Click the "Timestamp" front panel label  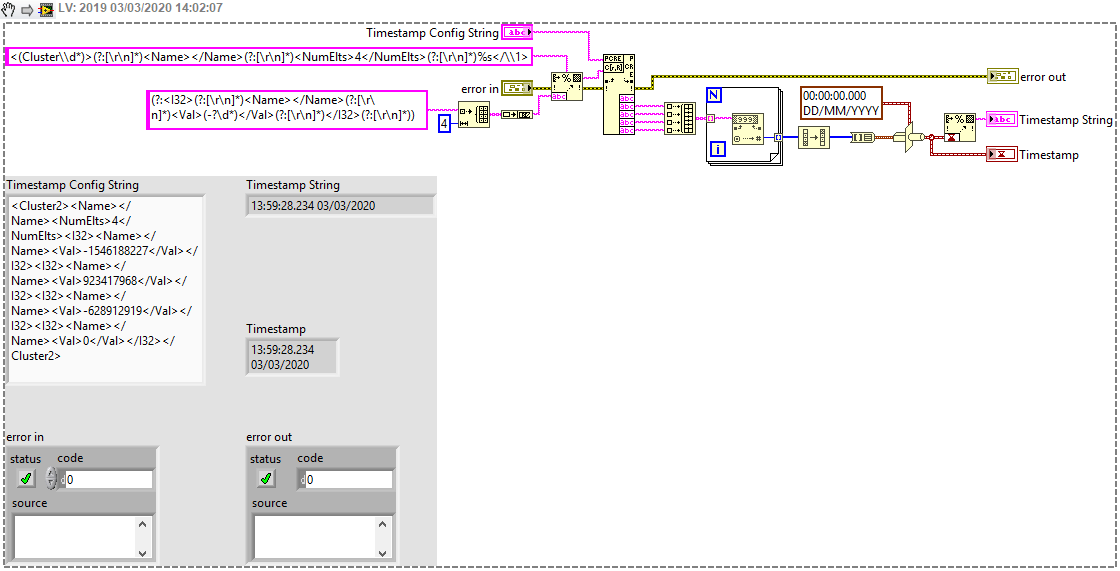276,329
